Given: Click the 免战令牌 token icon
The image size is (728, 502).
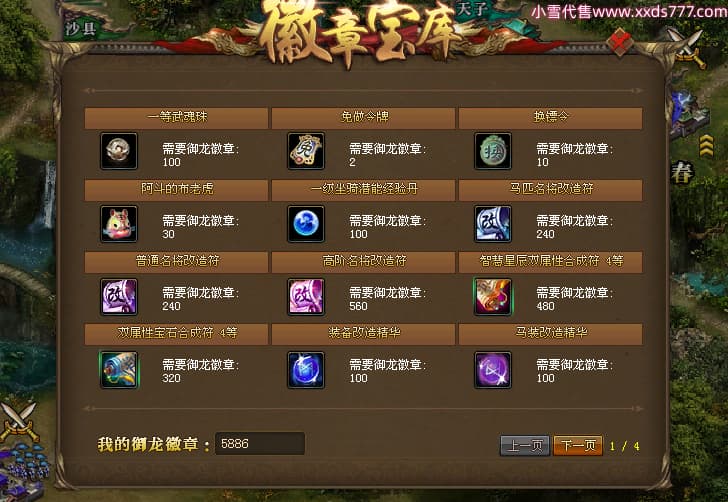Looking at the screenshot, I should (x=306, y=151).
